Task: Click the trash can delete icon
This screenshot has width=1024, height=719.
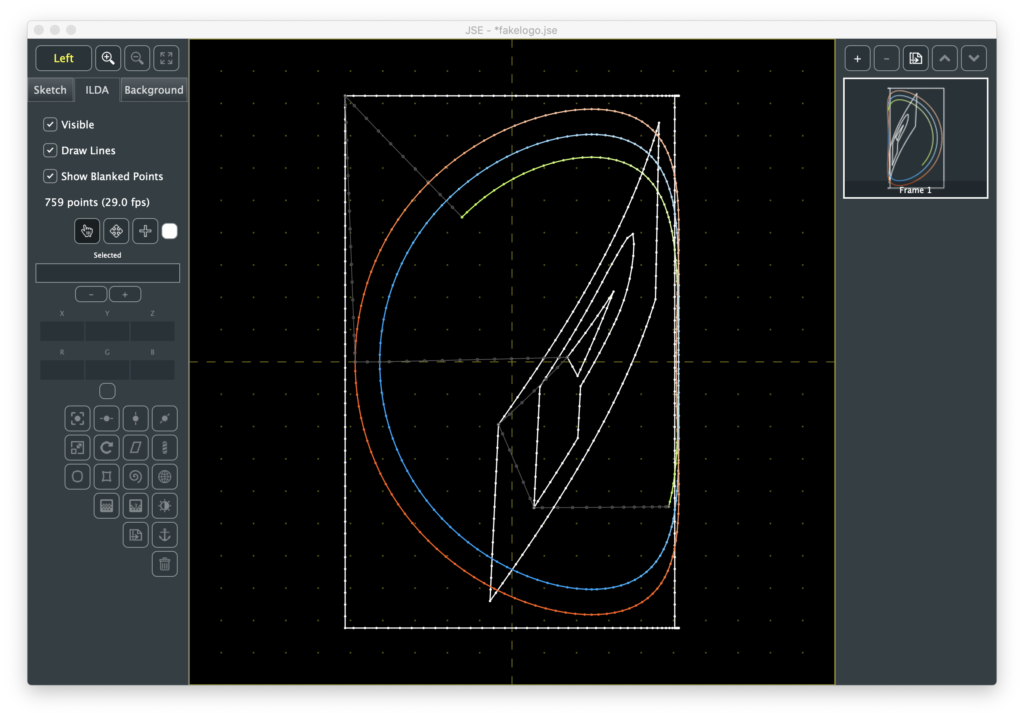Action: coord(165,564)
